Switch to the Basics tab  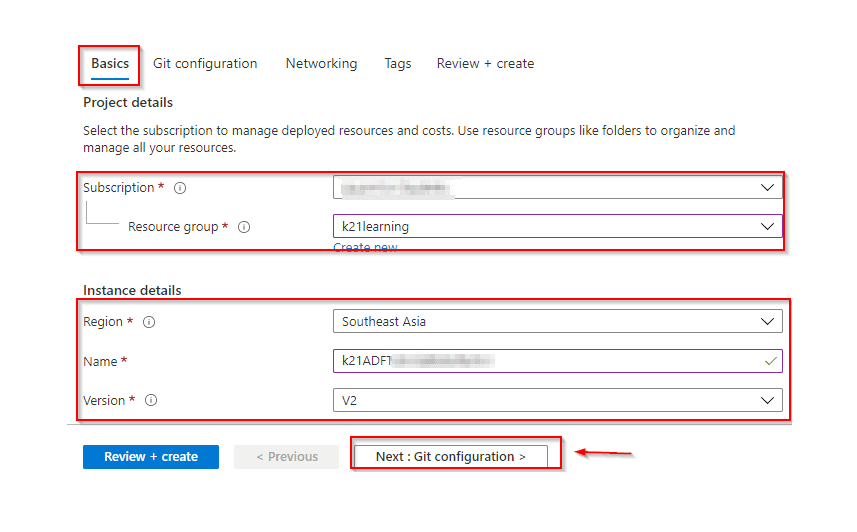tap(110, 63)
